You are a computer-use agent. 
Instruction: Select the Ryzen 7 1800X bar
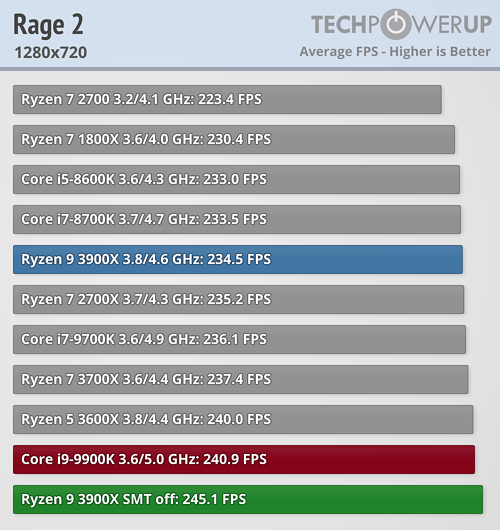tap(234, 139)
